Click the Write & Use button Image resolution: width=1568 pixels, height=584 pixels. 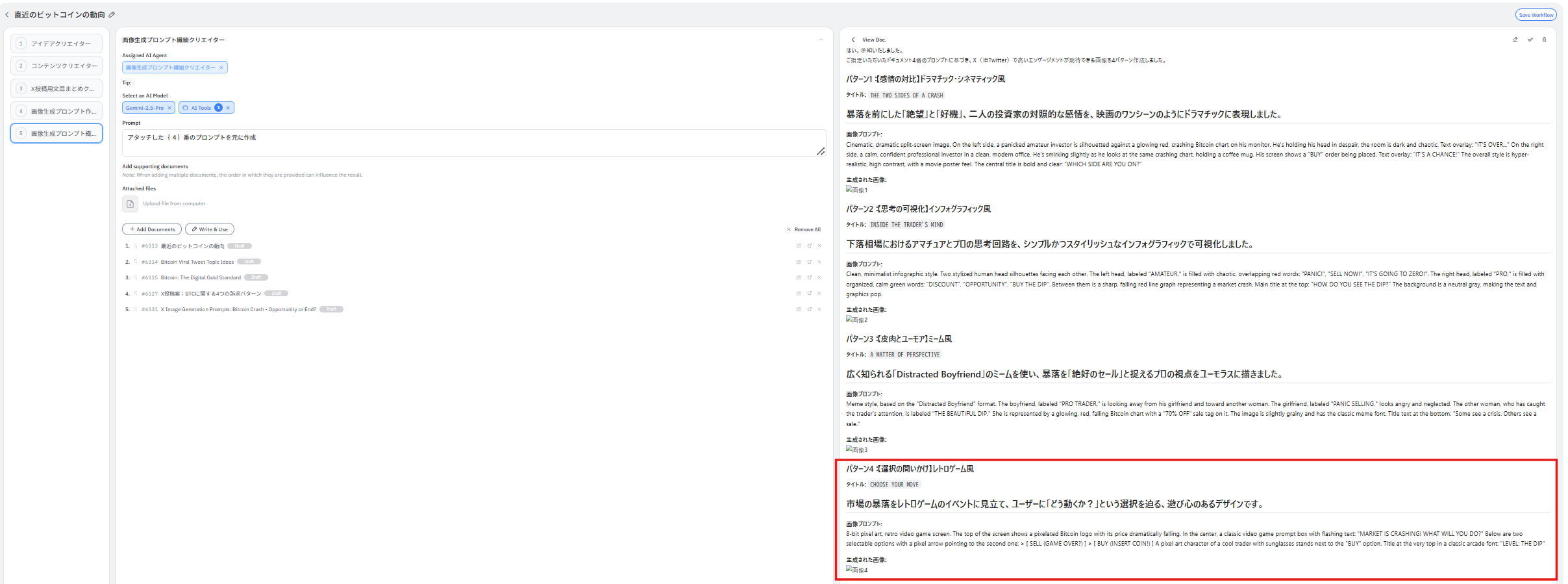pos(209,229)
